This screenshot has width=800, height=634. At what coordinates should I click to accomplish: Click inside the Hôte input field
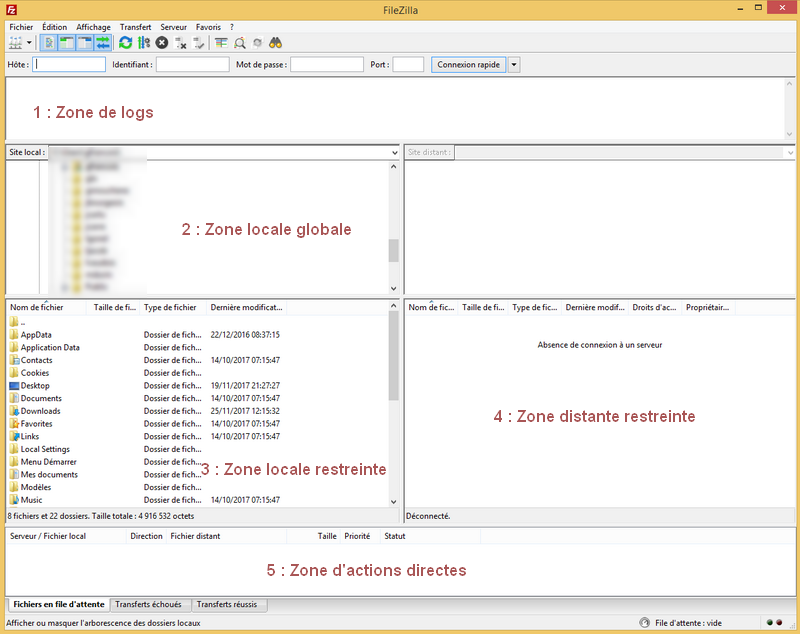(68, 63)
